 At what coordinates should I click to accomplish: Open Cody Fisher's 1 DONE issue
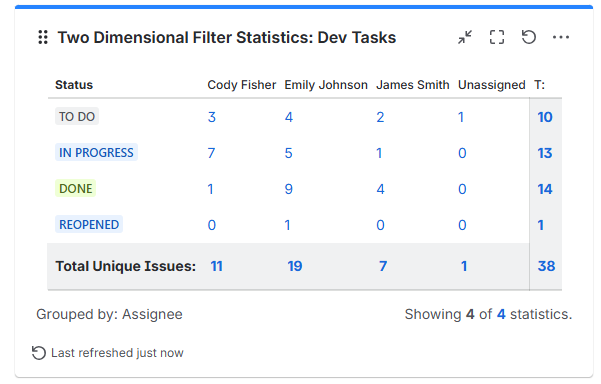[210, 189]
